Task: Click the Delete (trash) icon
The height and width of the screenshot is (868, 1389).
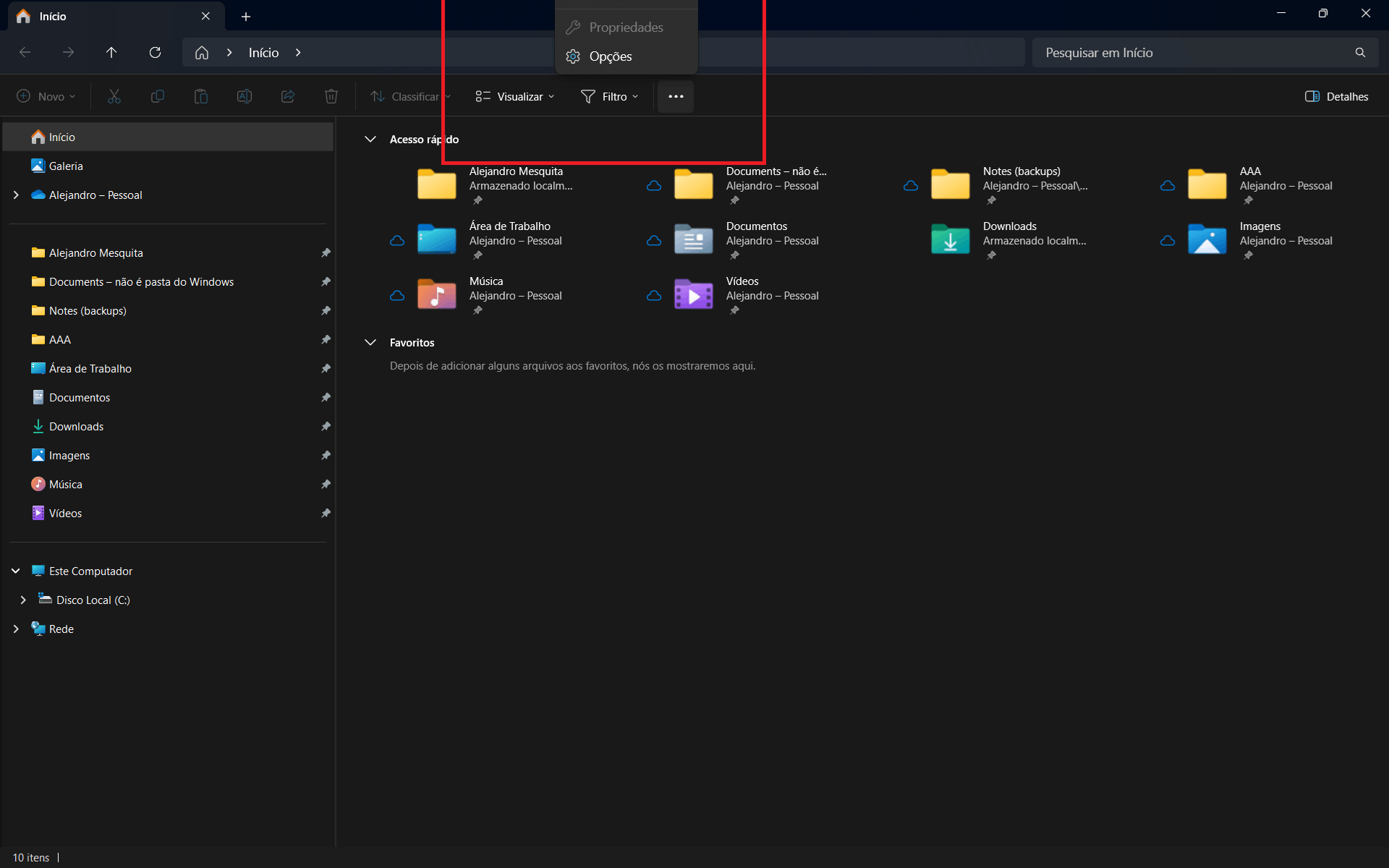Action: [331, 95]
